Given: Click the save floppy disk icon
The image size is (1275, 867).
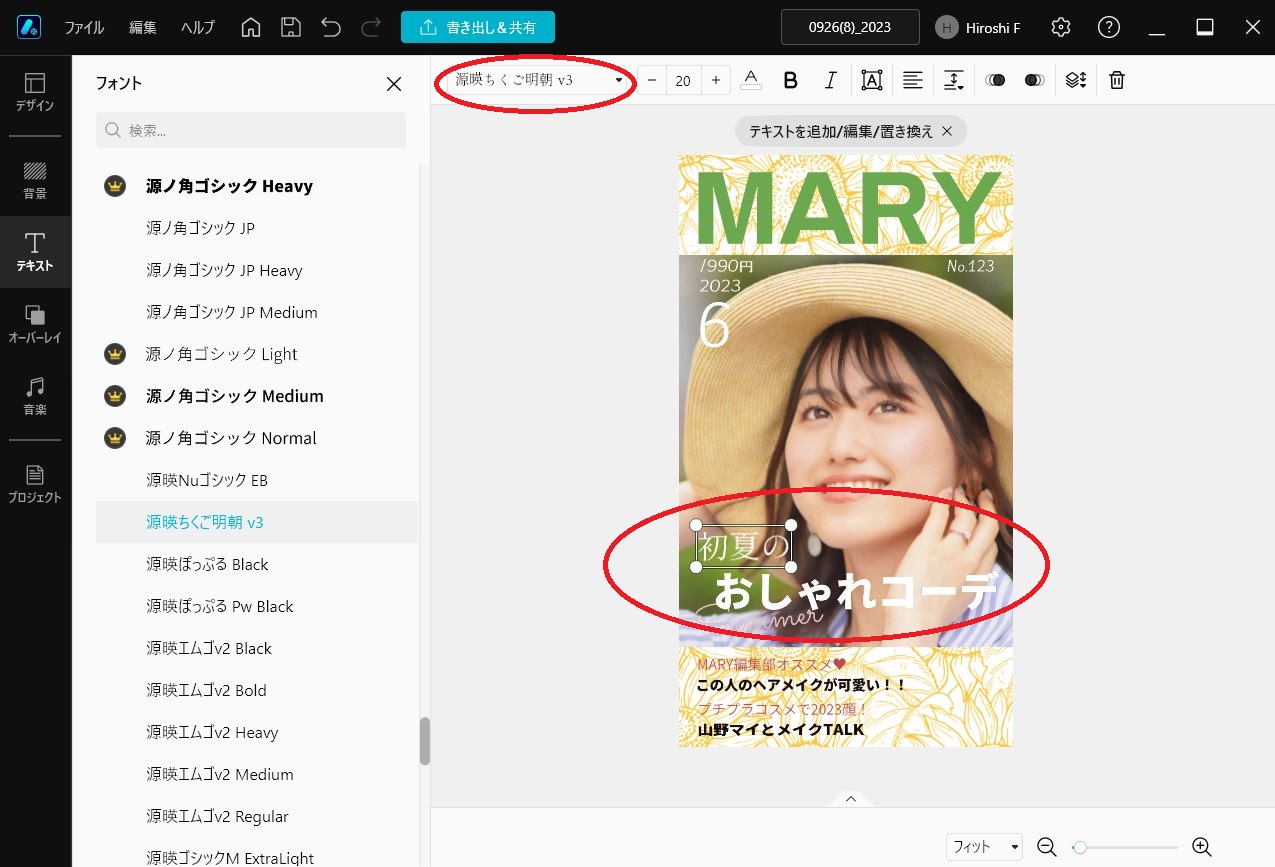Looking at the screenshot, I should 290,27.
